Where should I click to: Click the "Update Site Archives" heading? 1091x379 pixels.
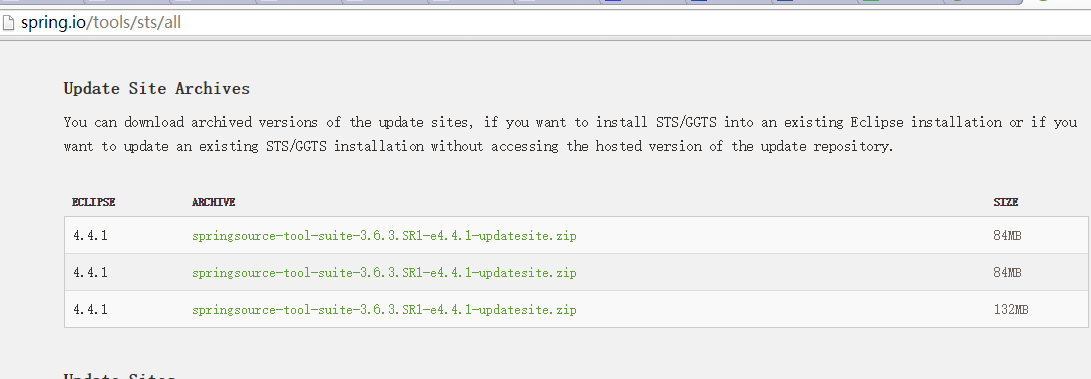click(157, 88)
